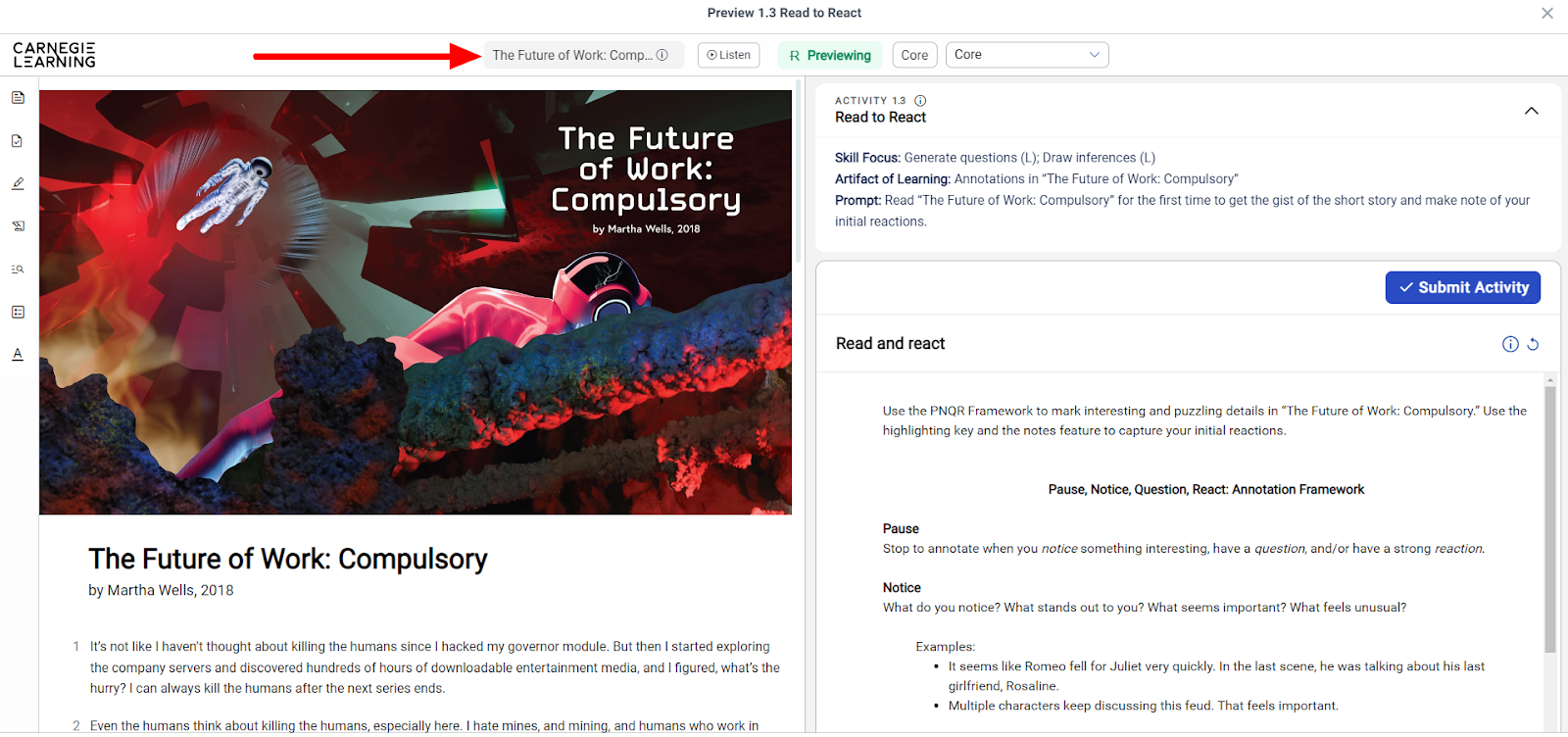Image resolution: width=1568 pixels, height=737 pixels.
Task: Click the Prompt label
Action: pyautogui.click(x=857, y=201)
